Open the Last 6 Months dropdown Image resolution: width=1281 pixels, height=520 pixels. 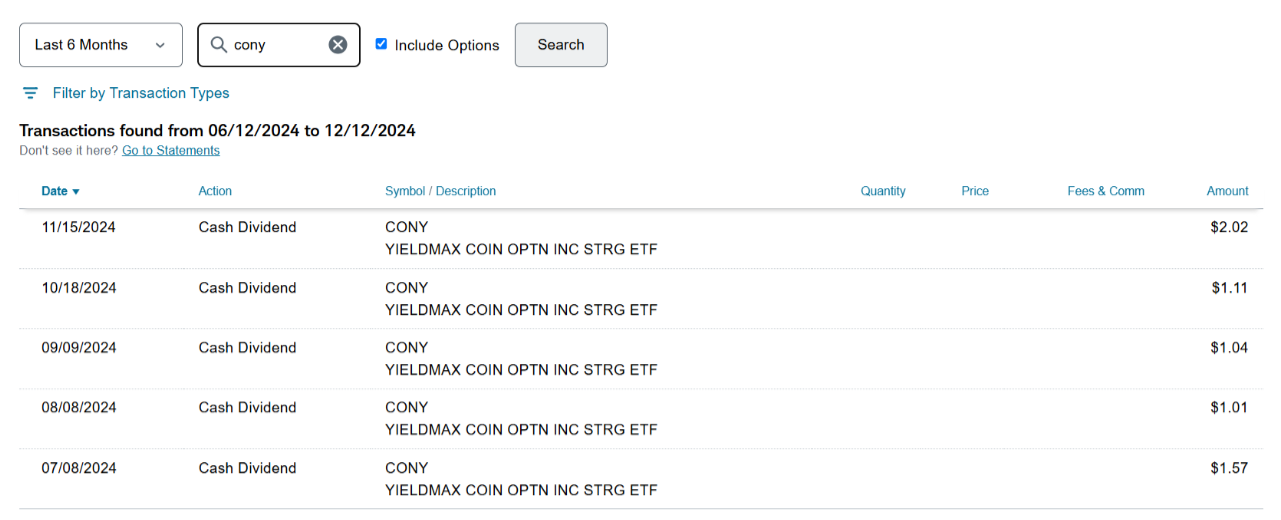click(x=101, y=45)
